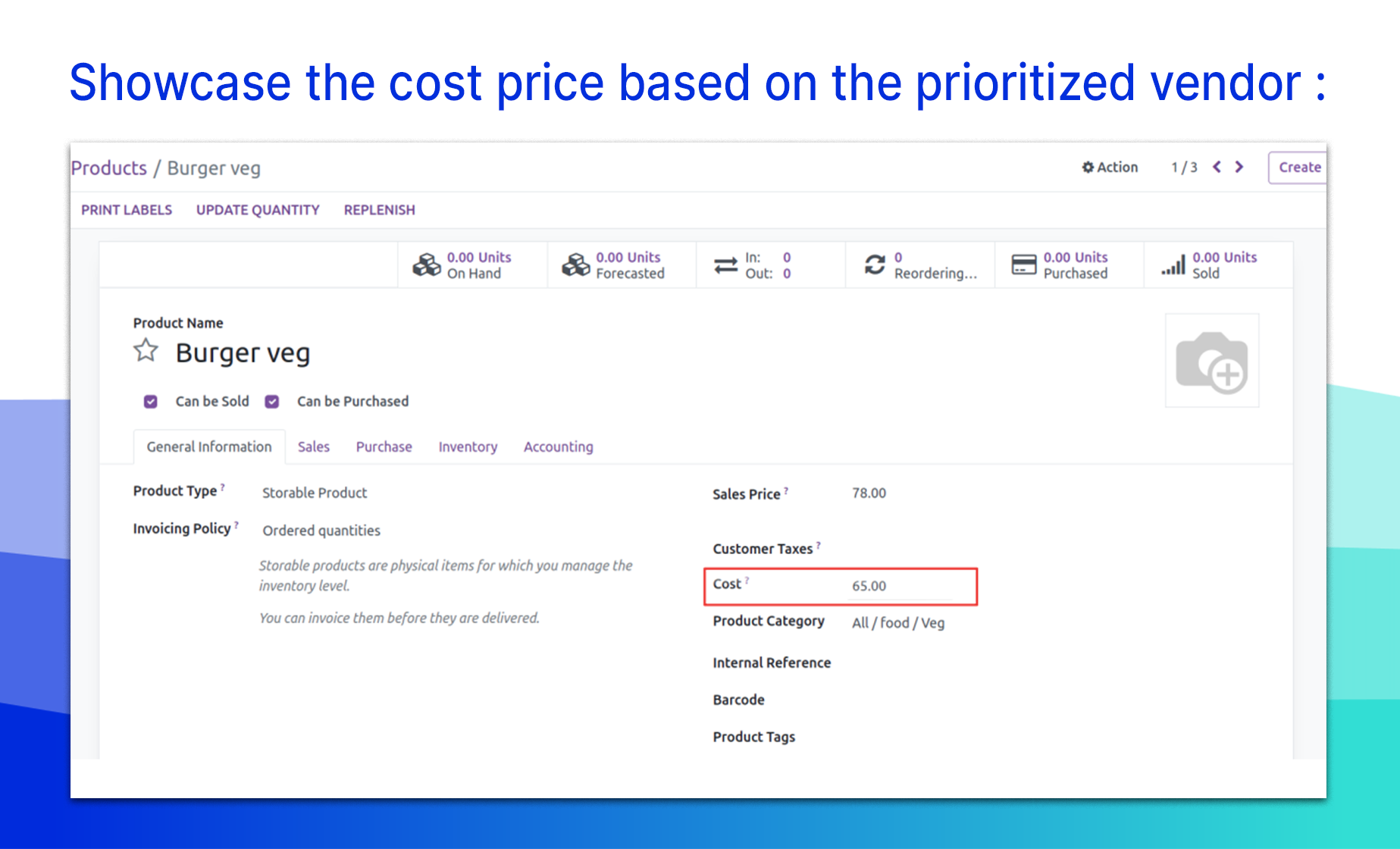The height and width of the screenshot is (849, 1400).
Task: Click the Action gear icon
Action: point(1088,168)
